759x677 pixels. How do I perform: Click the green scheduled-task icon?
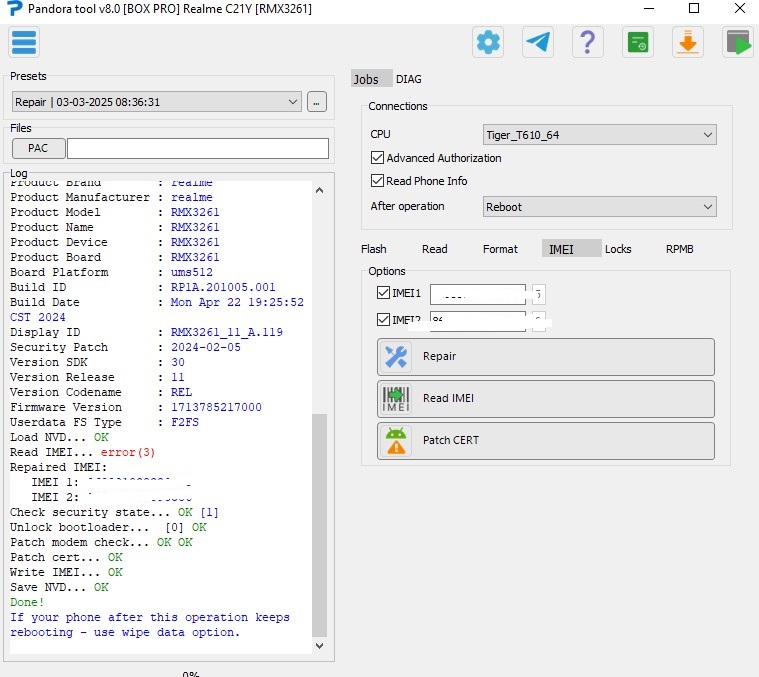[x=638, y=43]
